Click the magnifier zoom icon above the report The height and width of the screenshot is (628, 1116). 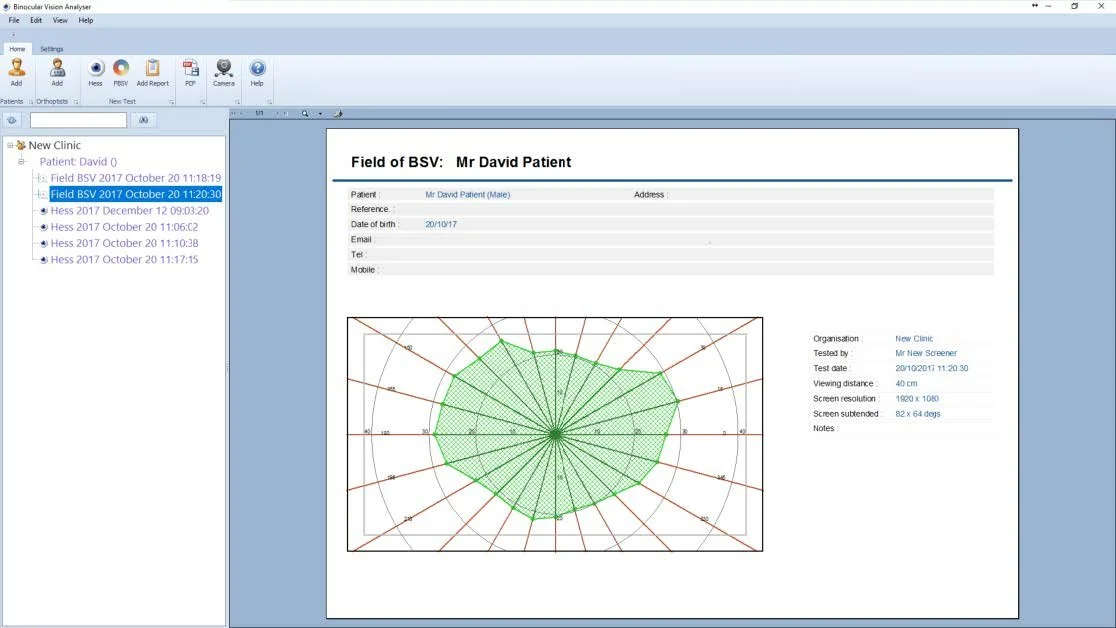305,113
